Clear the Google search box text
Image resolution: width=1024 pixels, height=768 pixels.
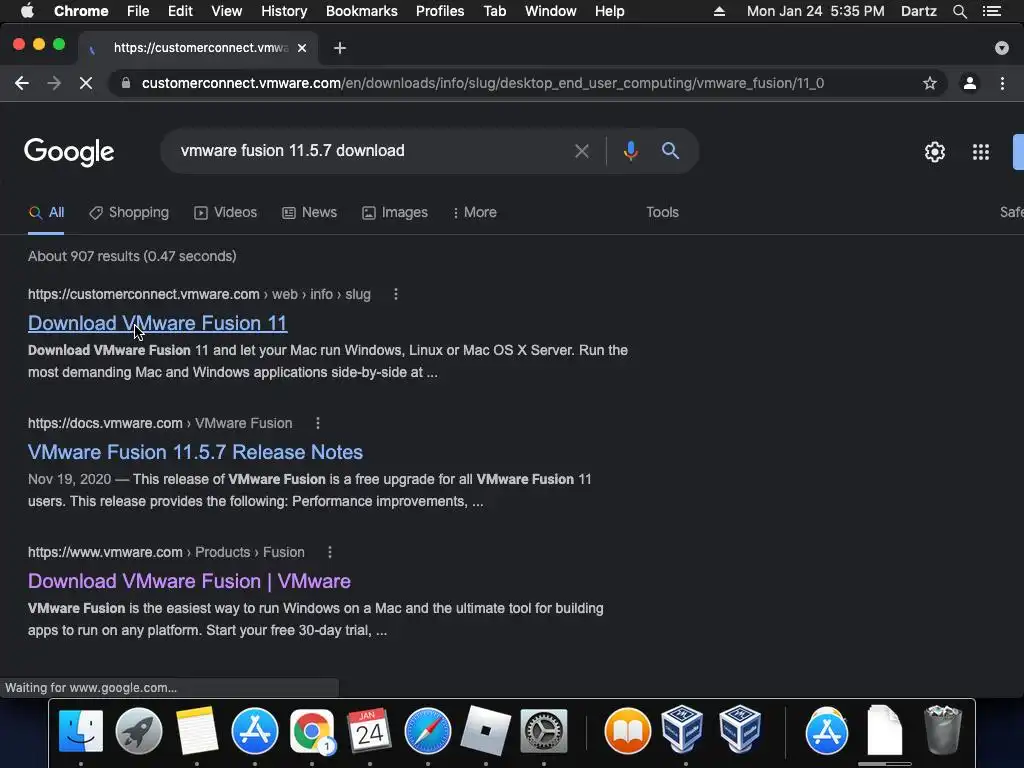(x=581, y=152)
